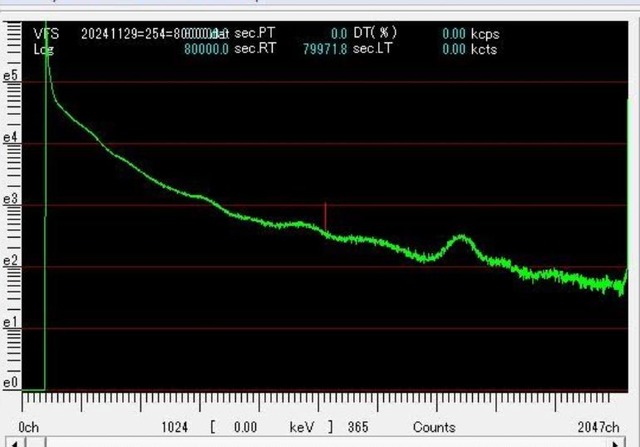640x447 pixels.
Task: Click the 0.0 DT(%) dead time readout
Action: [364, 33]
